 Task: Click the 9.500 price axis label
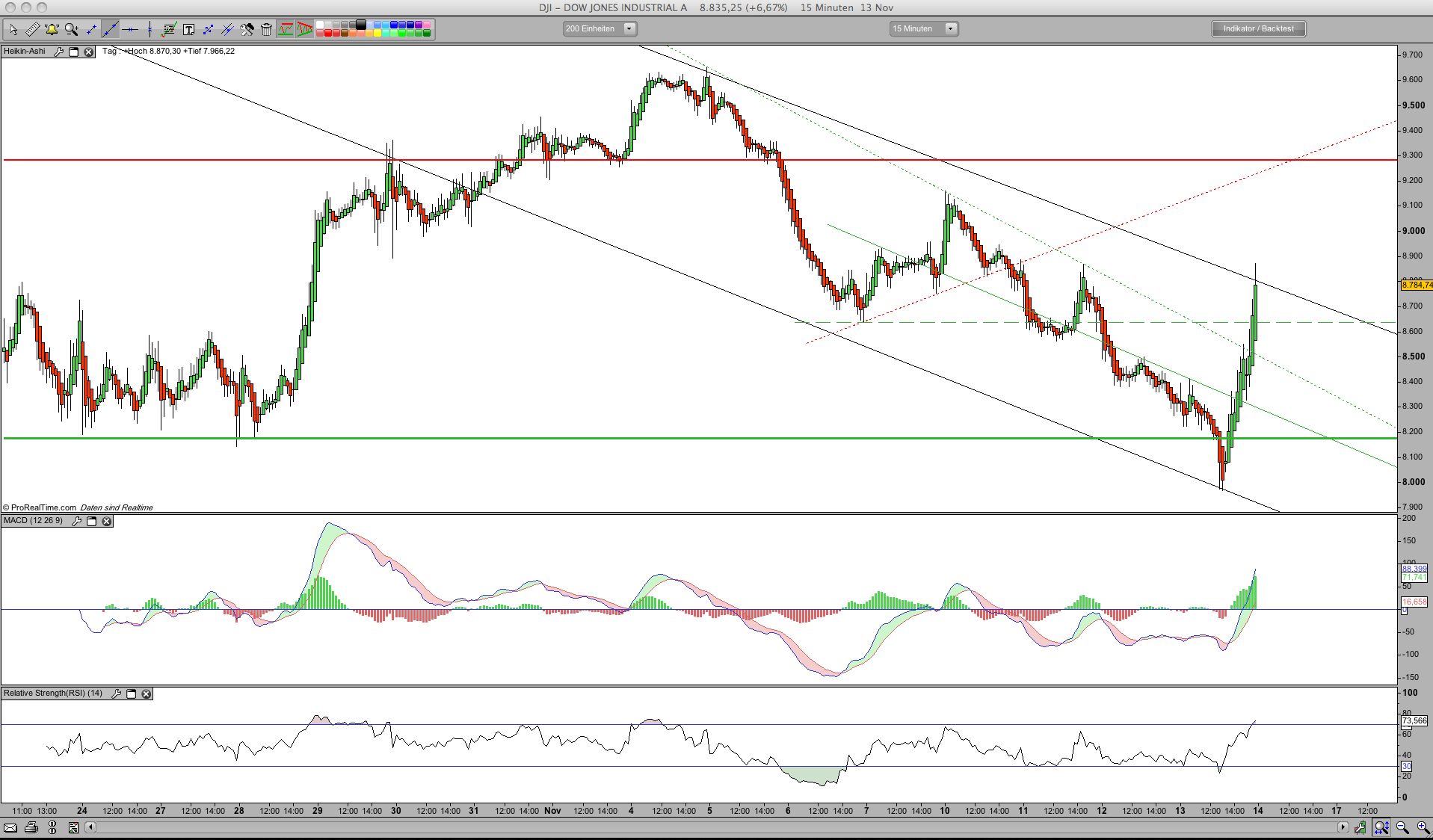click(x=1413, y=105)
